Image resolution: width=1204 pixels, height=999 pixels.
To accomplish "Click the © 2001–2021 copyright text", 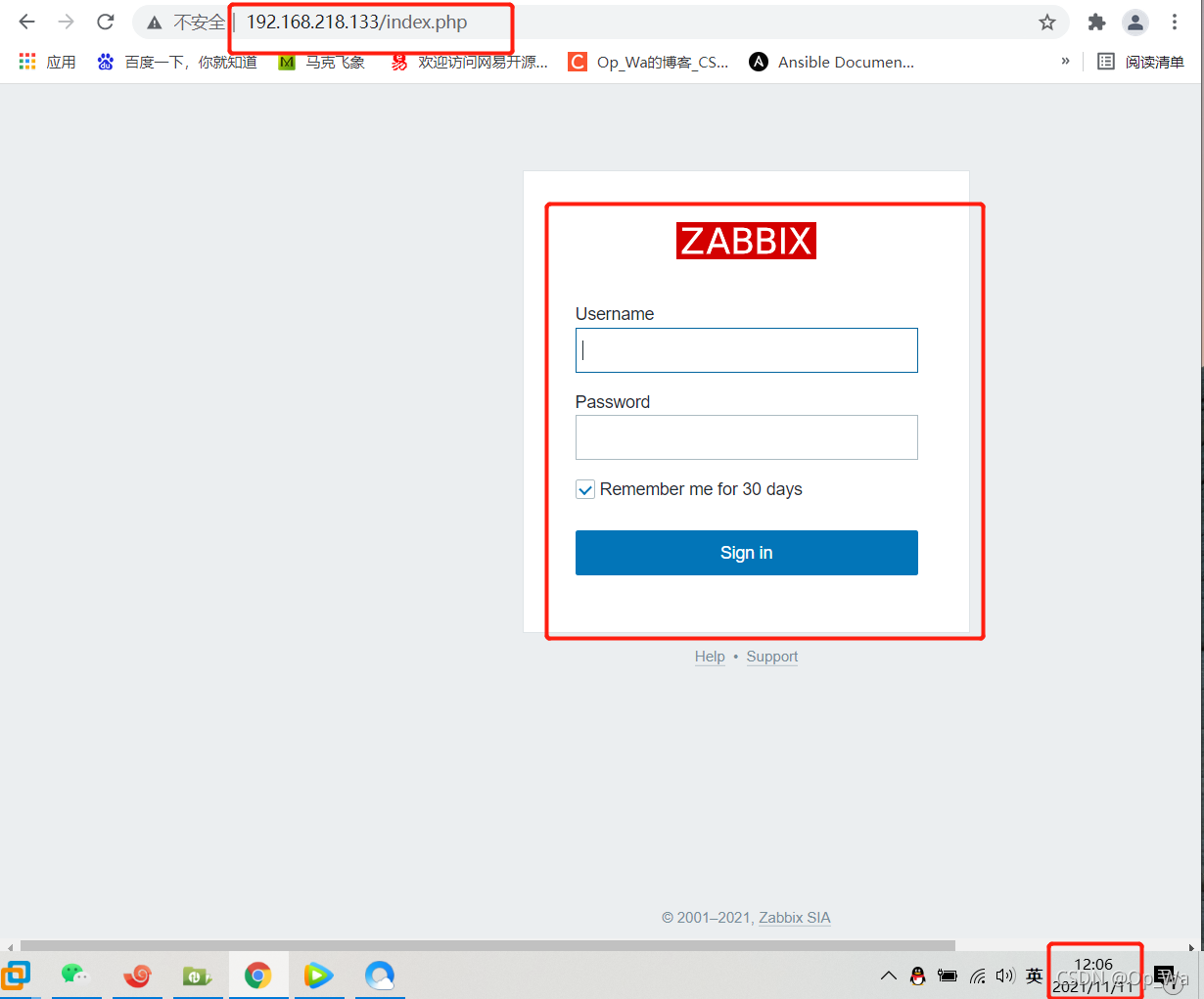I will point(707,918).
